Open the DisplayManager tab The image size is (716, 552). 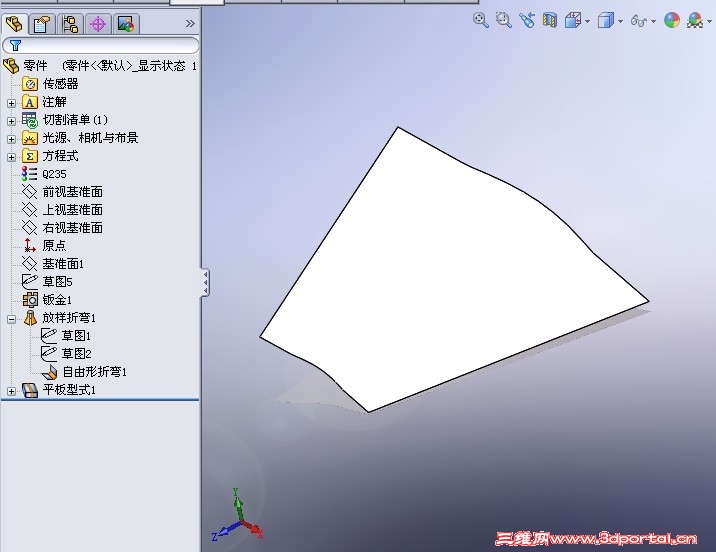coord(126,24)
